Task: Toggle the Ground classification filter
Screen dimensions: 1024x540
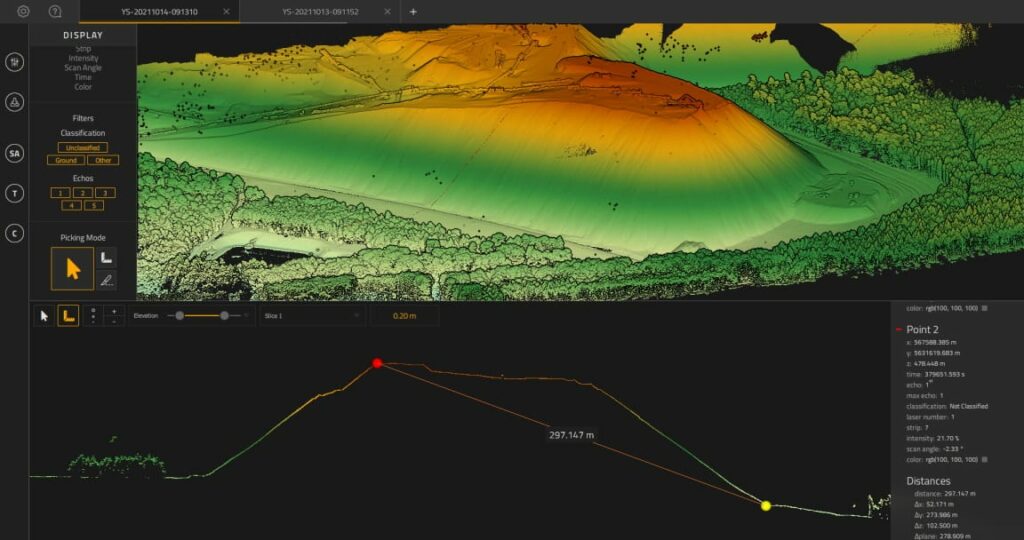Action: coord(66,160)
